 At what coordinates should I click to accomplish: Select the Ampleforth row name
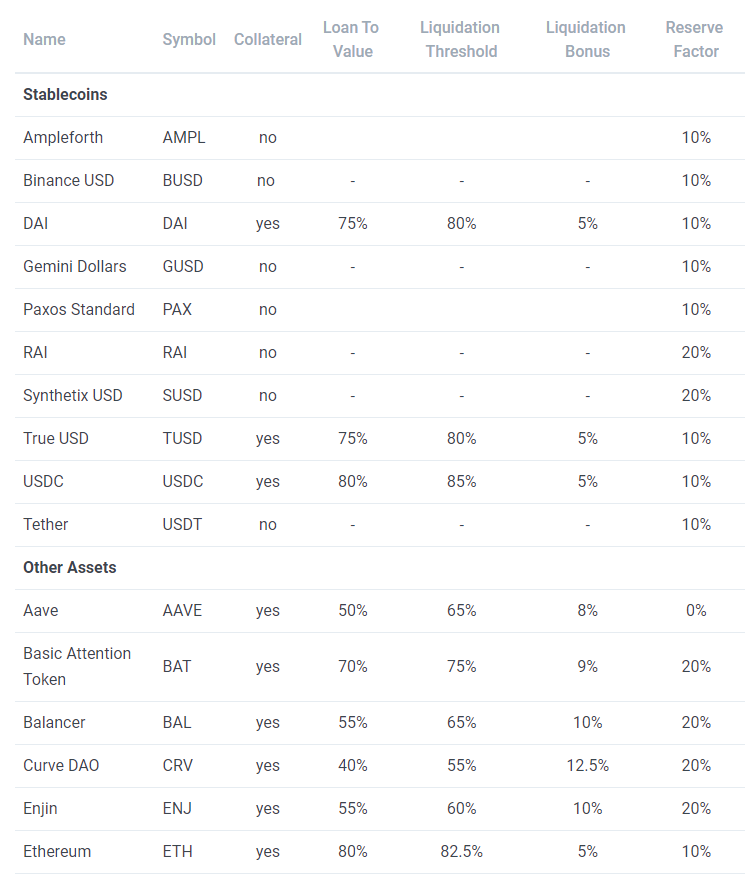pos(63,138)
